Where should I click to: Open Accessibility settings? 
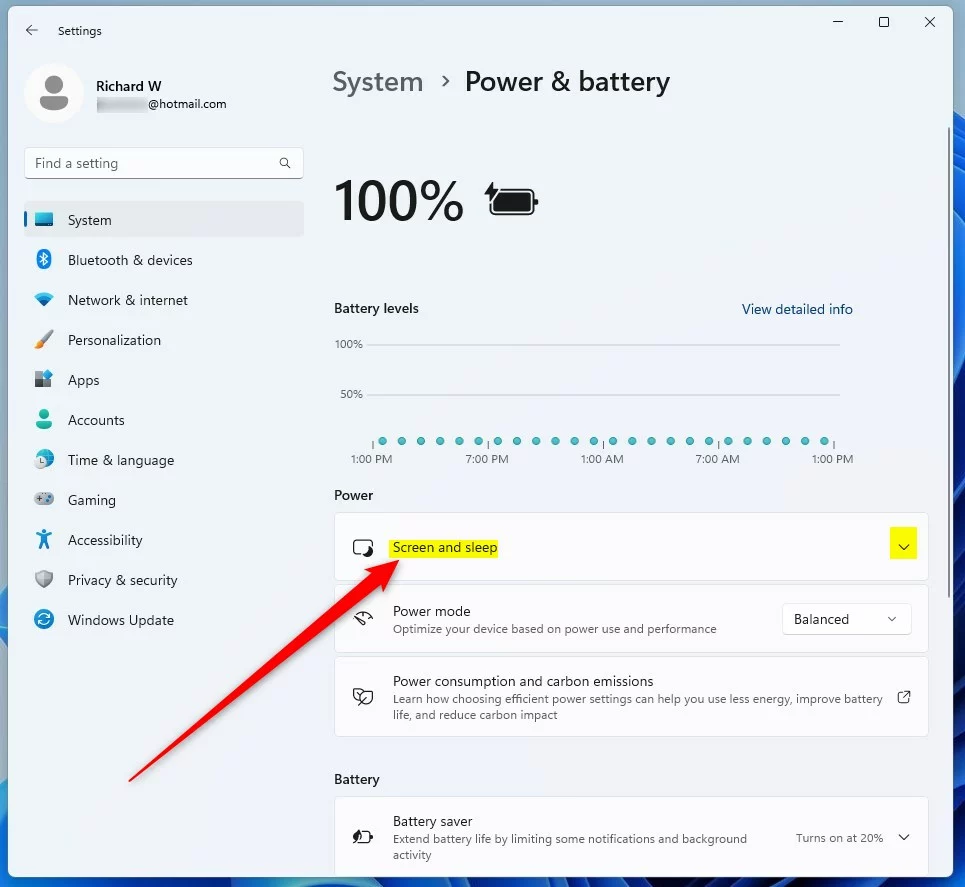[164, 540]
